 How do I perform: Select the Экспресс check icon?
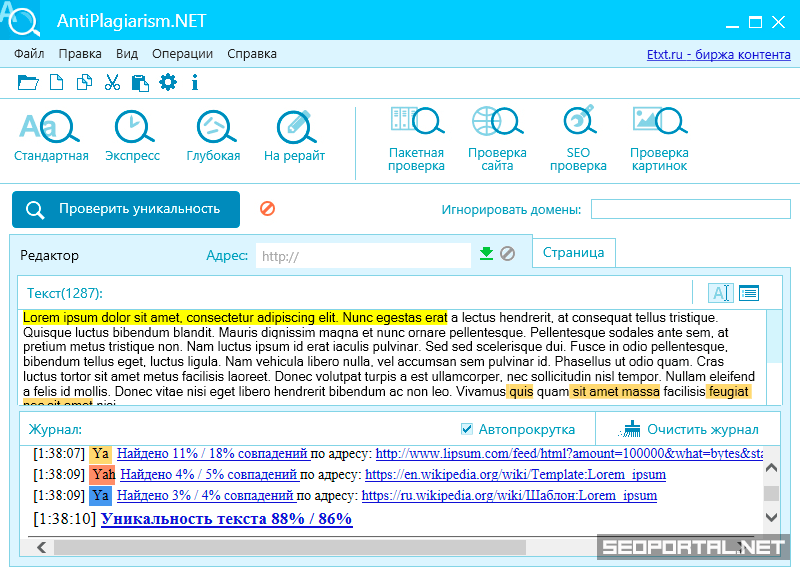point(132,135)
